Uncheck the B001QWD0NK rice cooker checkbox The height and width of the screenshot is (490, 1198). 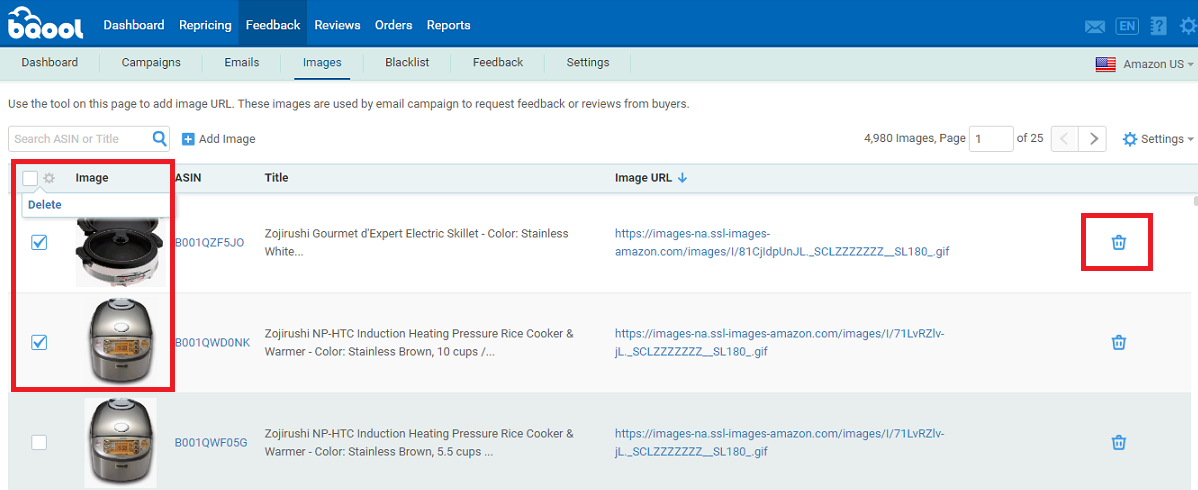[39, 342]
